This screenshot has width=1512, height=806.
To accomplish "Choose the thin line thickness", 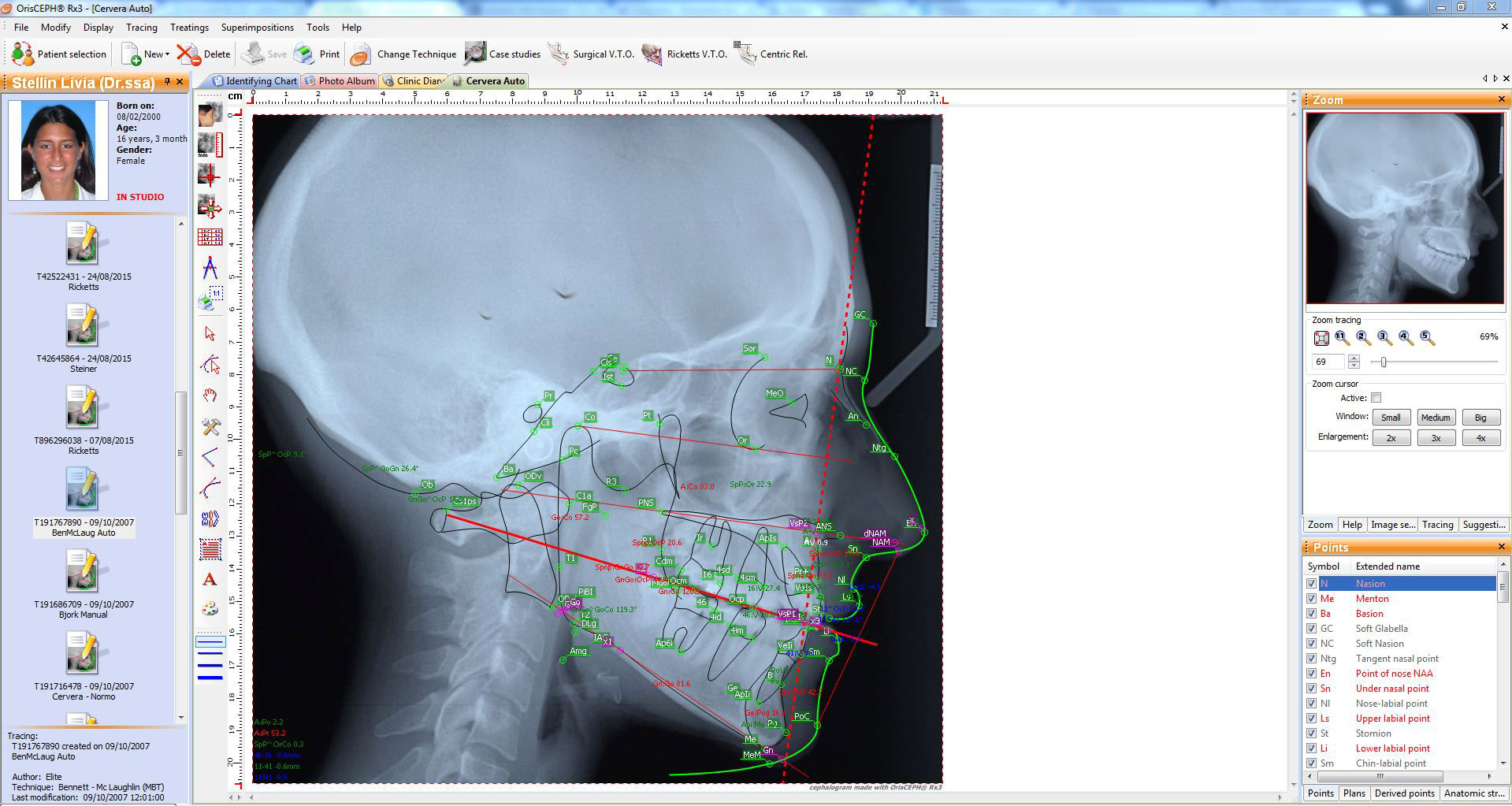I will pos(210,642).
